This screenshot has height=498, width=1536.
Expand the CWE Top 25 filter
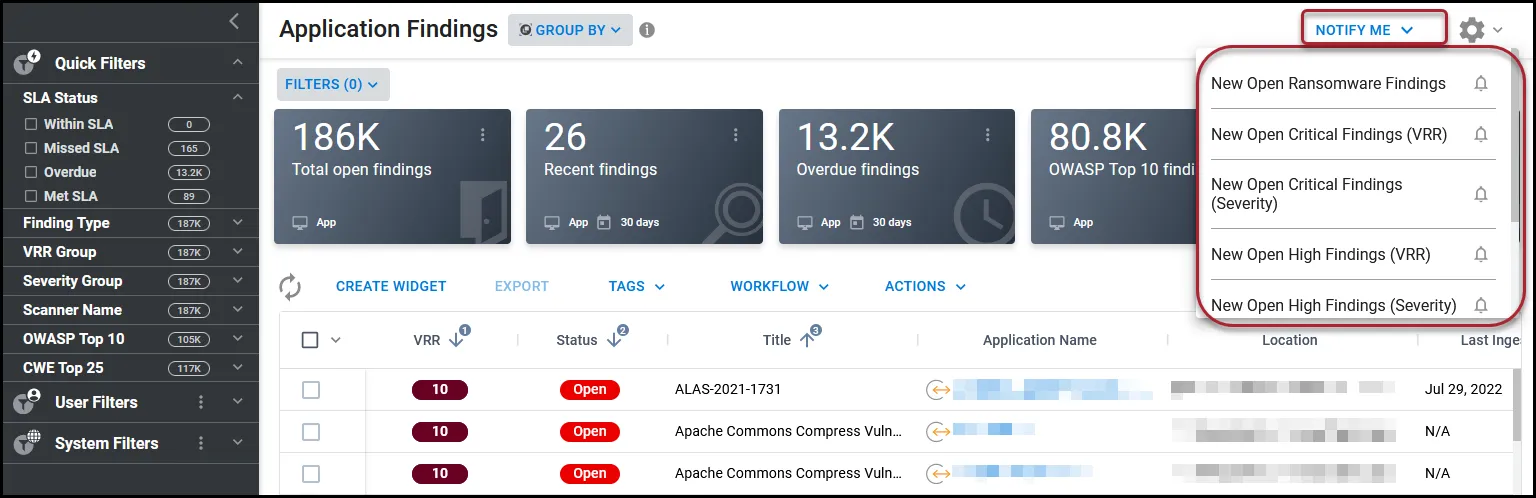237,368
